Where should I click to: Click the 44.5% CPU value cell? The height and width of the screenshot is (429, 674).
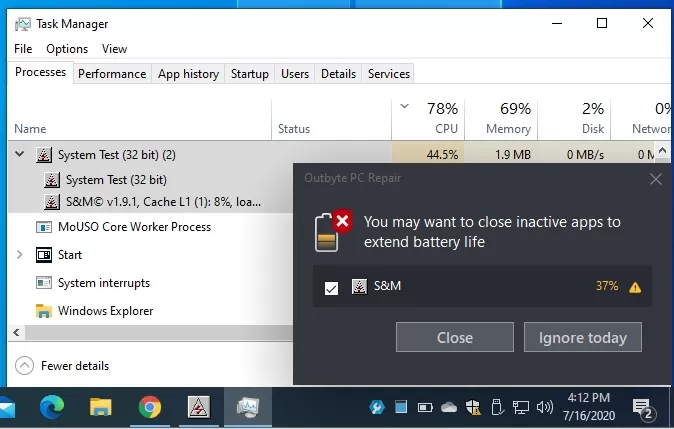(x=428, y=155)
